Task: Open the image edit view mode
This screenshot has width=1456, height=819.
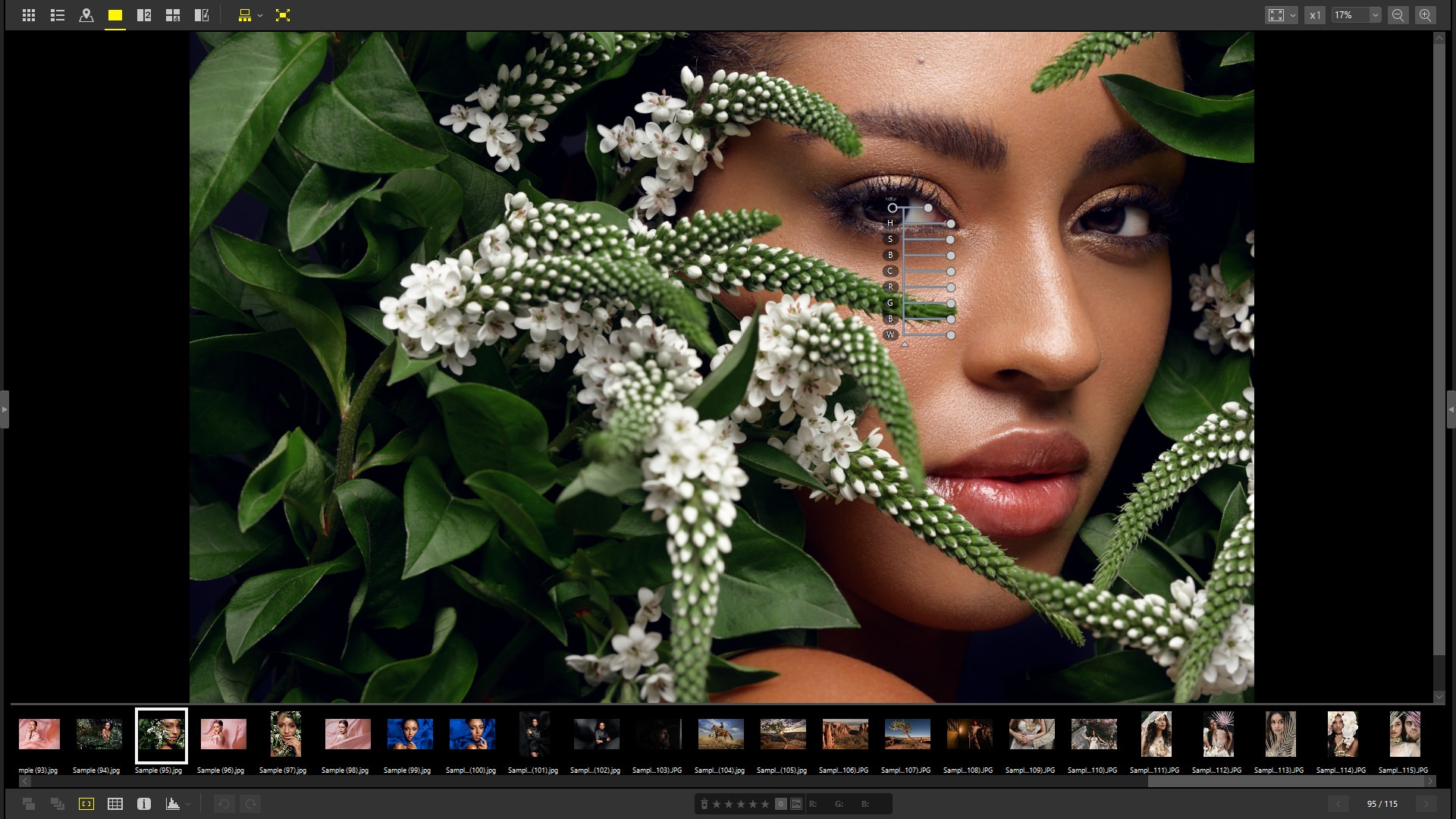Action: [202, 14]
